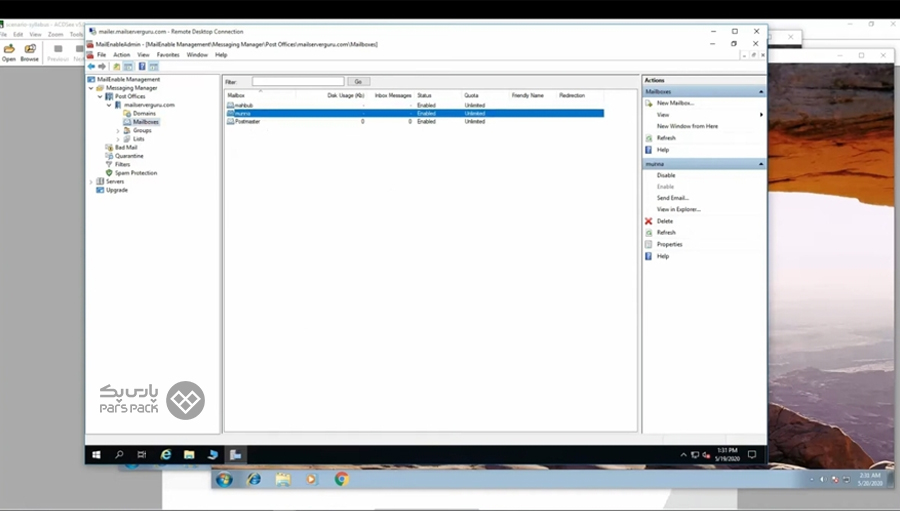The image size is (900, 511).
Task: Select the mahbub mailbox row
Action: pos(414,106)
